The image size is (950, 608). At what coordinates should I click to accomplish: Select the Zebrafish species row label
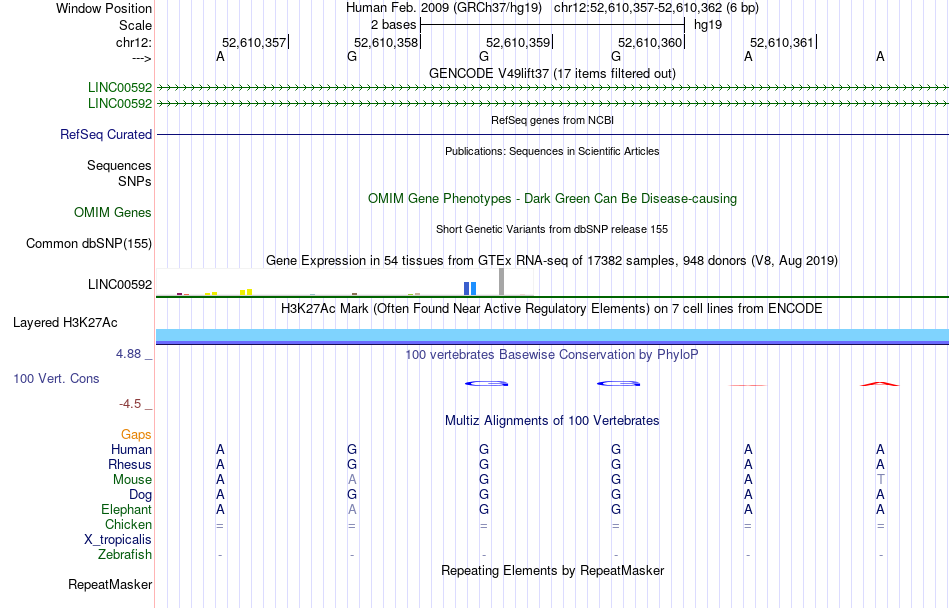[x=125, y=554]
